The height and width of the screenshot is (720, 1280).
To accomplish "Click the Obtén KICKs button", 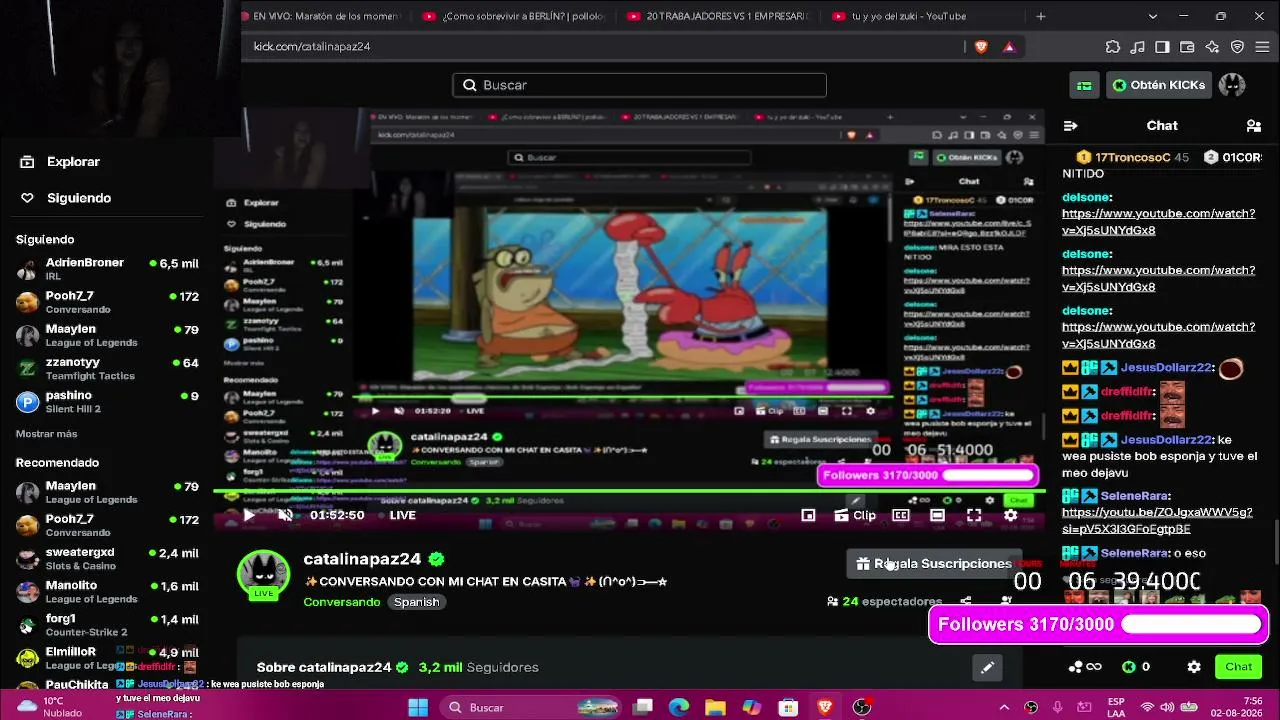I will [1159, 85].
